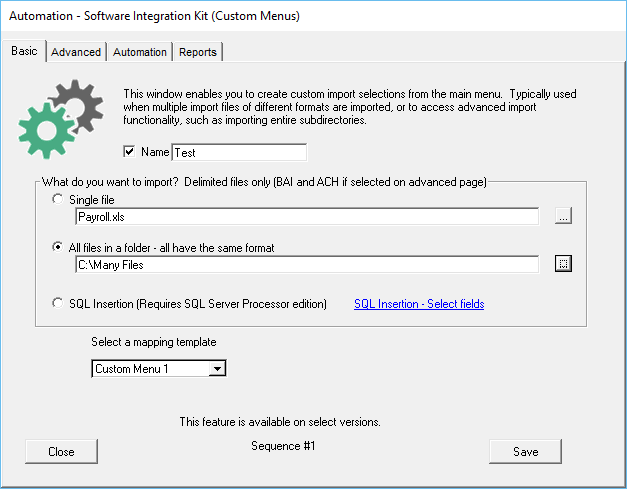
Task: Click the browse button for Single file
Action: click(564, 216)
